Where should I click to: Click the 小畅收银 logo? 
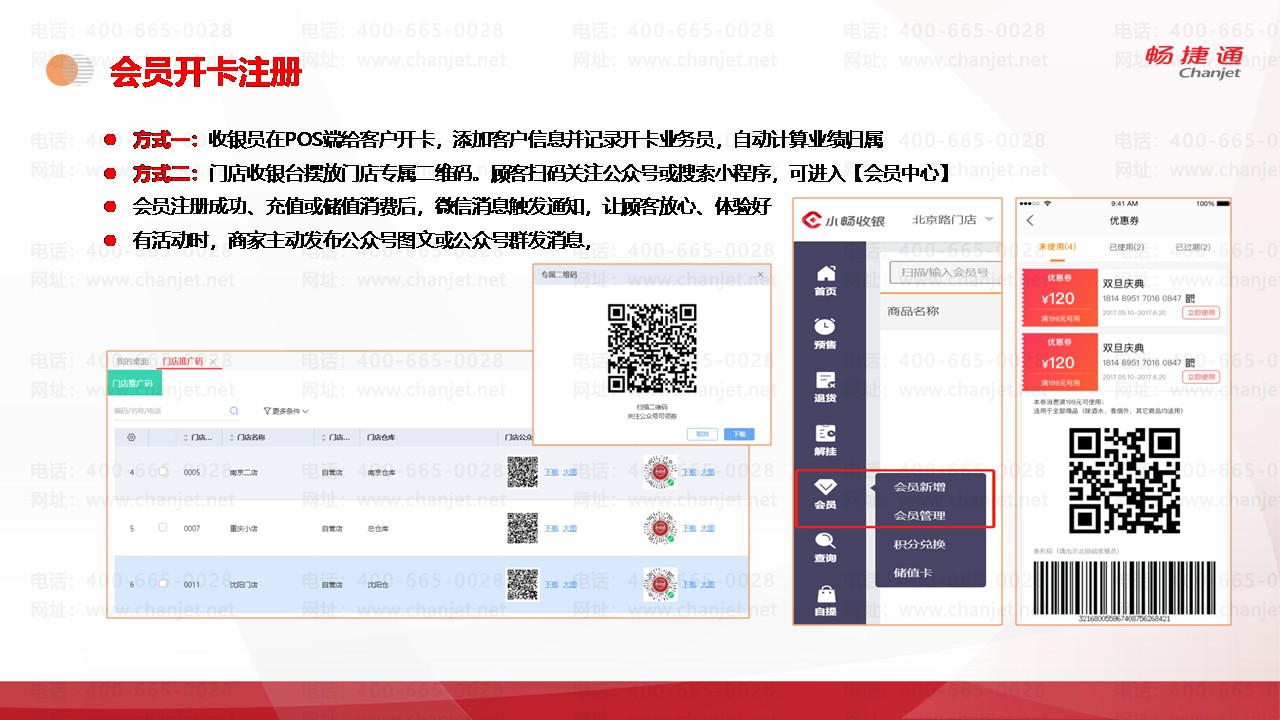841,220
